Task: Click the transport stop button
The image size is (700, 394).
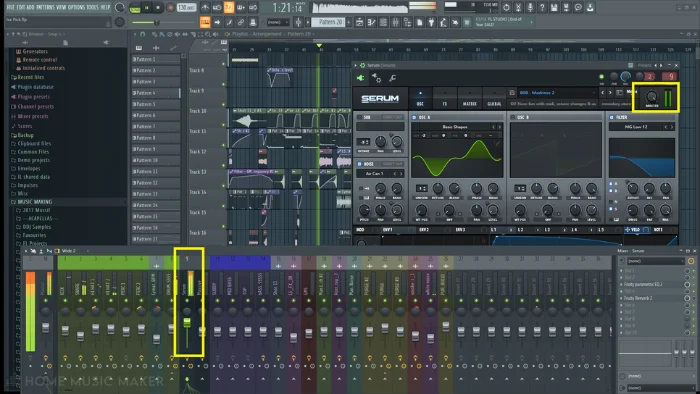Action: 158,8
